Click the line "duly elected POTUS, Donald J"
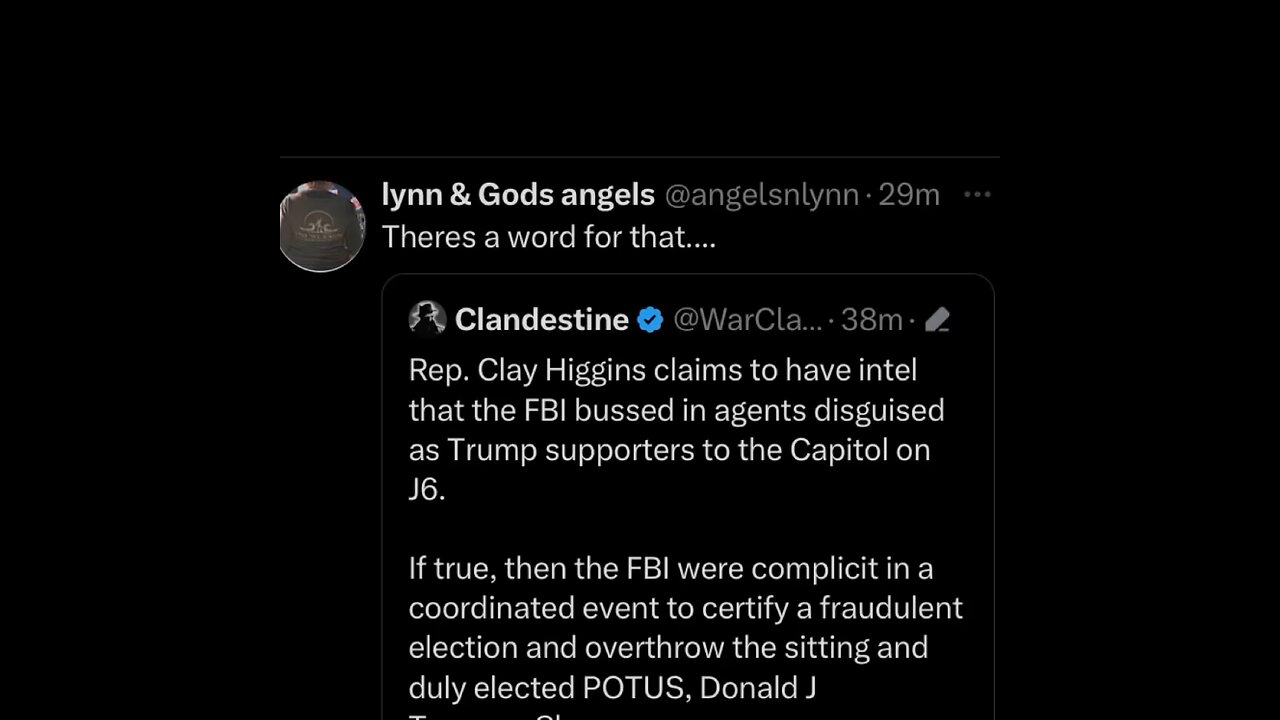The image size is (1280, 720). pyautogui.click(x=612, y=688)
